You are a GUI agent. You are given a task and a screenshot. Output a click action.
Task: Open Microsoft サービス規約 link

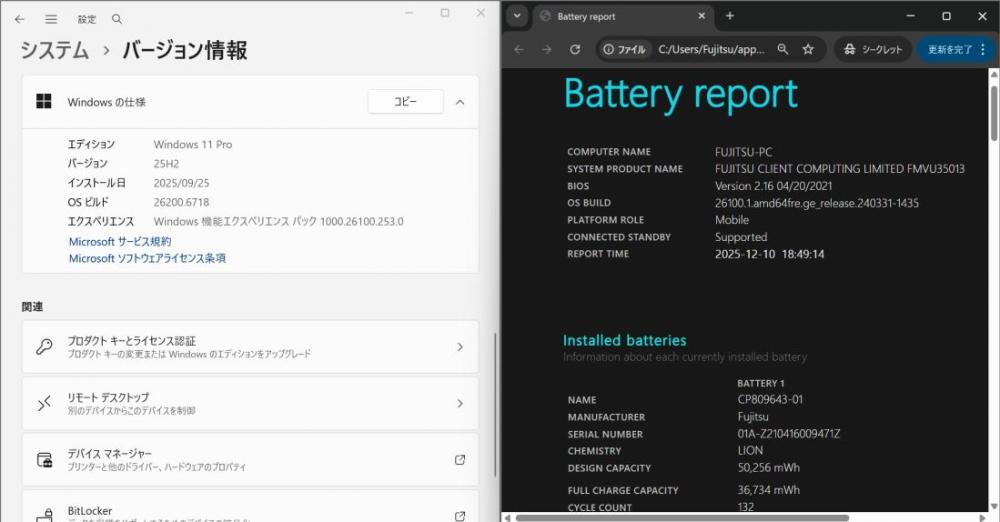[120, 241]
